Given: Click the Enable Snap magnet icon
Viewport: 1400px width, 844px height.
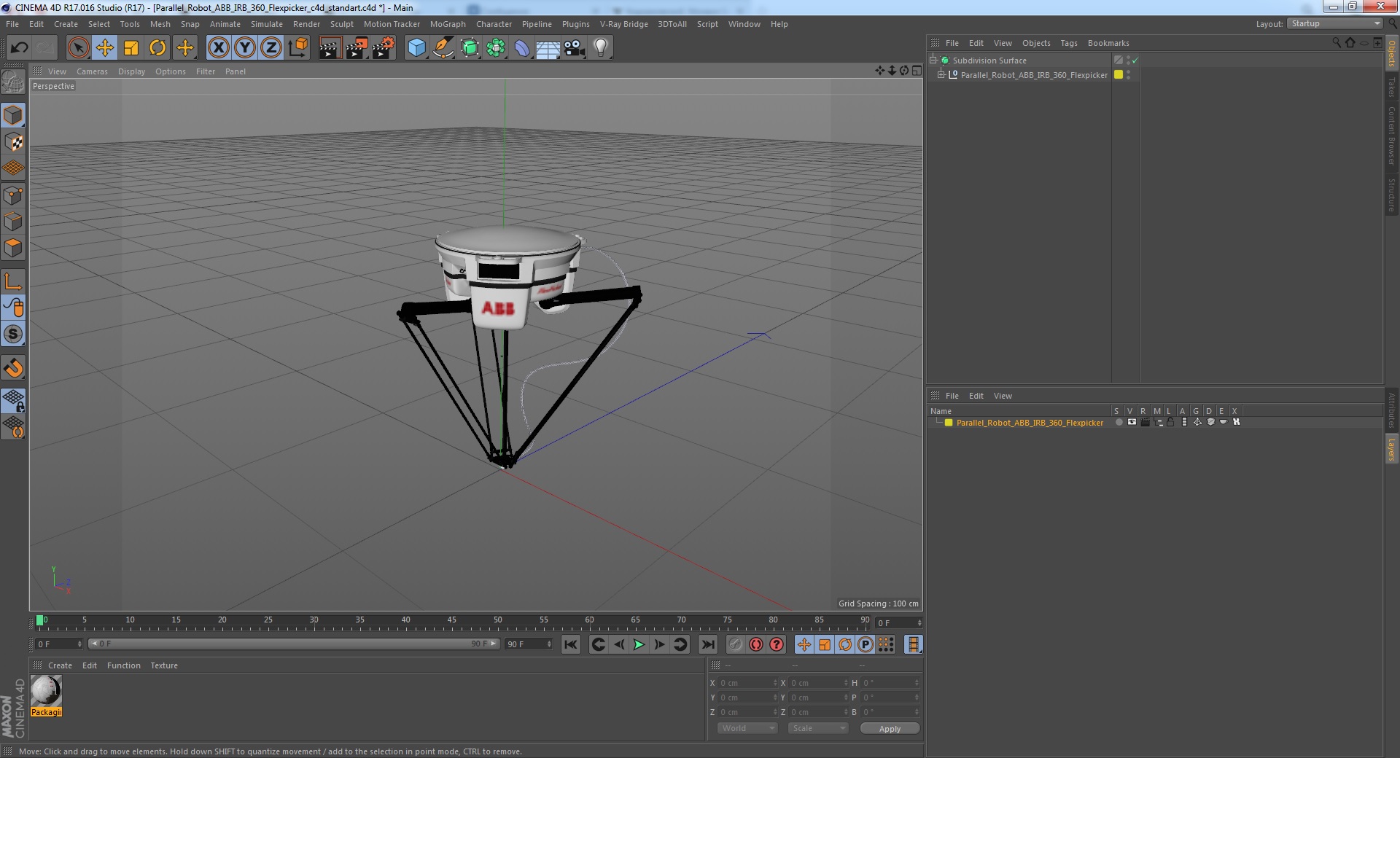Looking at the screenshot, I should [13, 368].
